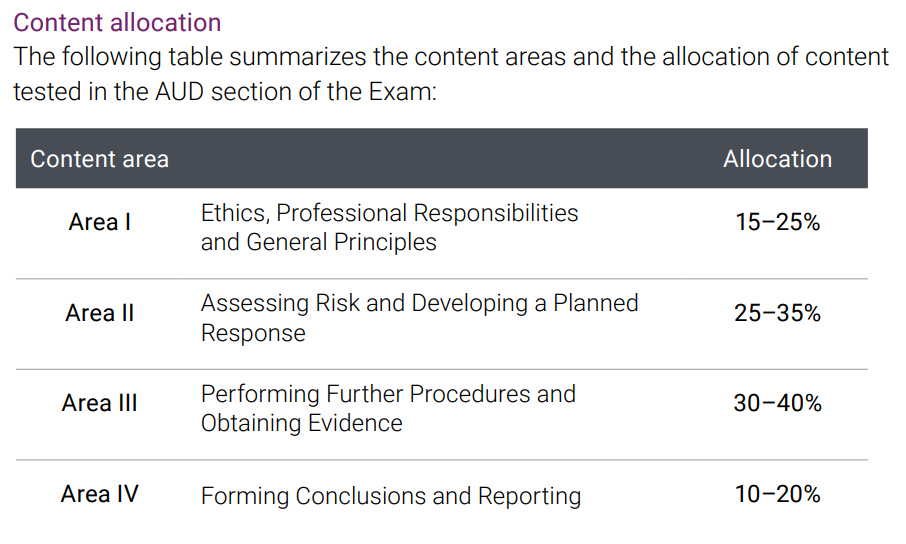The width and height of the screenshot is (906, 544).
Task: Click the 'Content allocation' heading
Action: click(117, 23)
